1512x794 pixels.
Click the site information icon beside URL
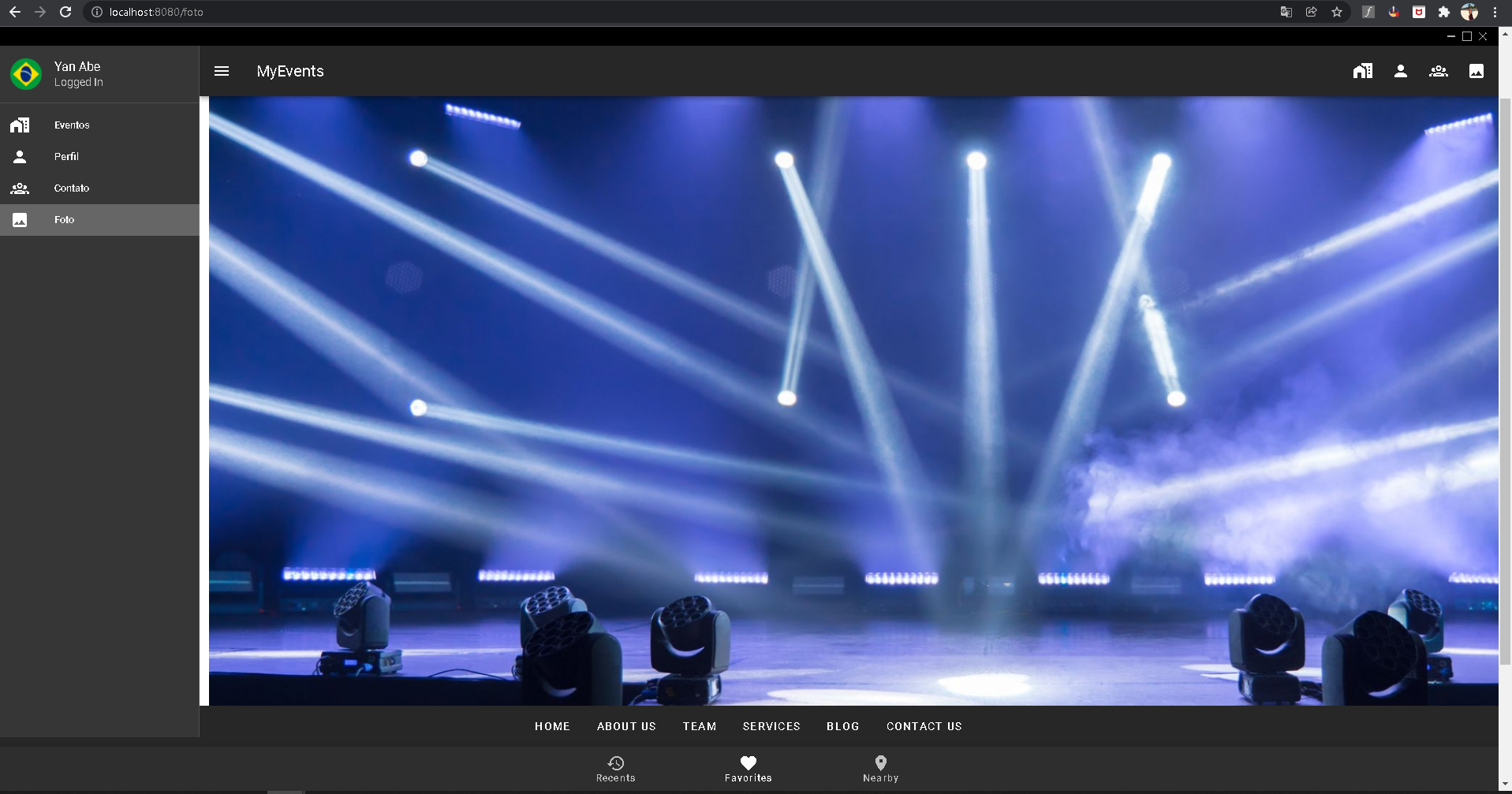point(97,12)
